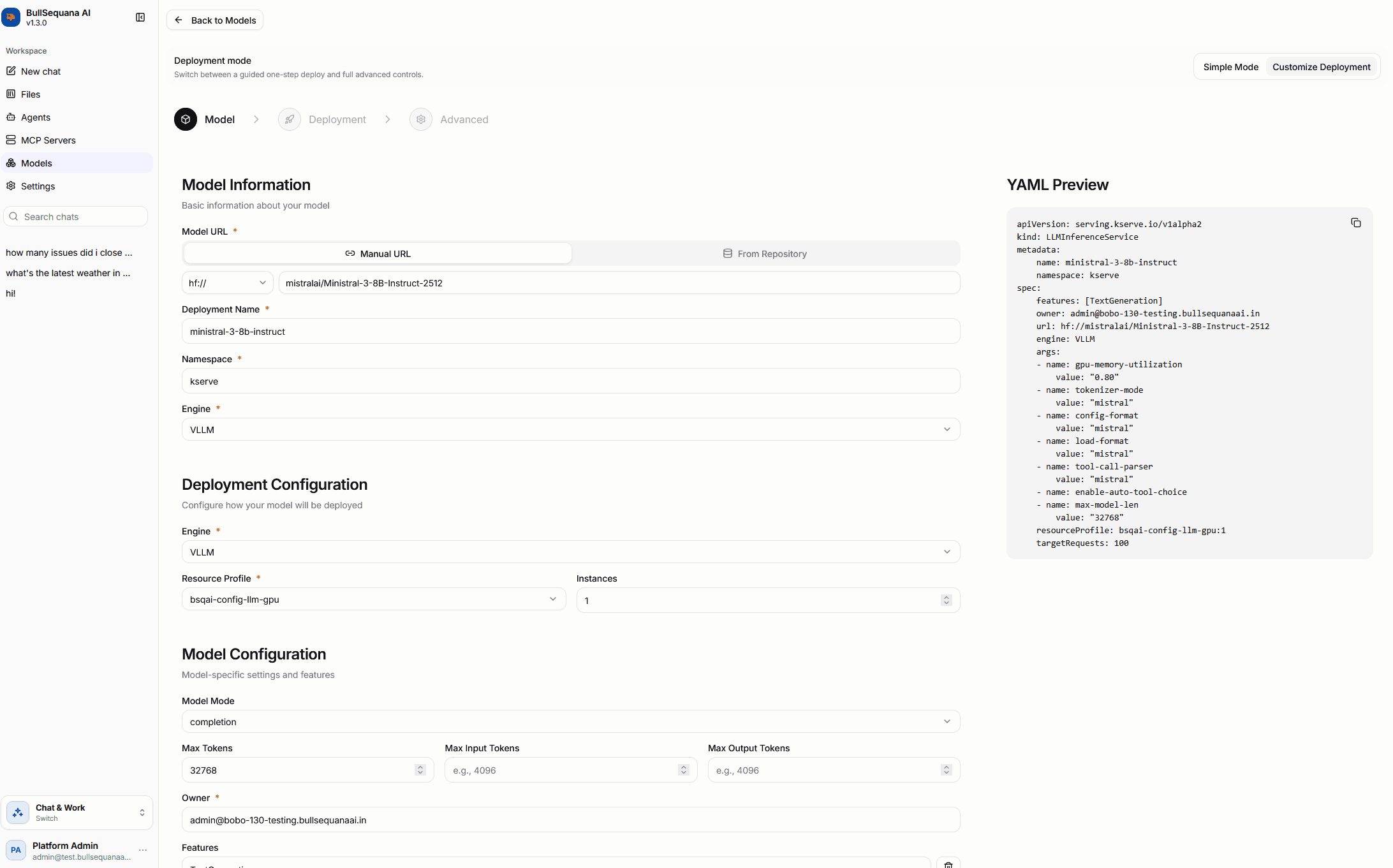Open Settings from the sidebar
Screen dimensions: 1393x868
point(77,186)
